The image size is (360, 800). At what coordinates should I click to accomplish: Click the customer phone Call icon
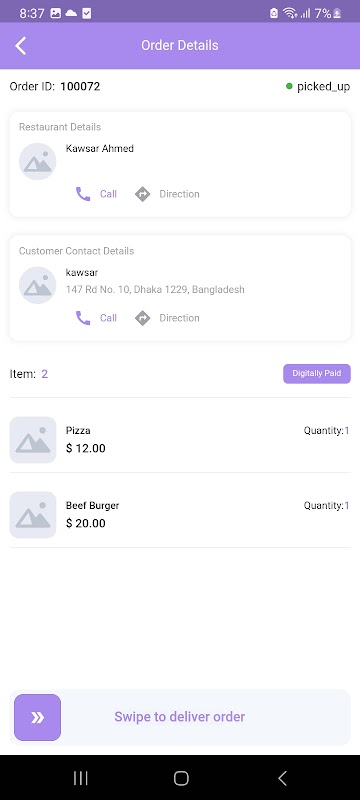point(83,318)
